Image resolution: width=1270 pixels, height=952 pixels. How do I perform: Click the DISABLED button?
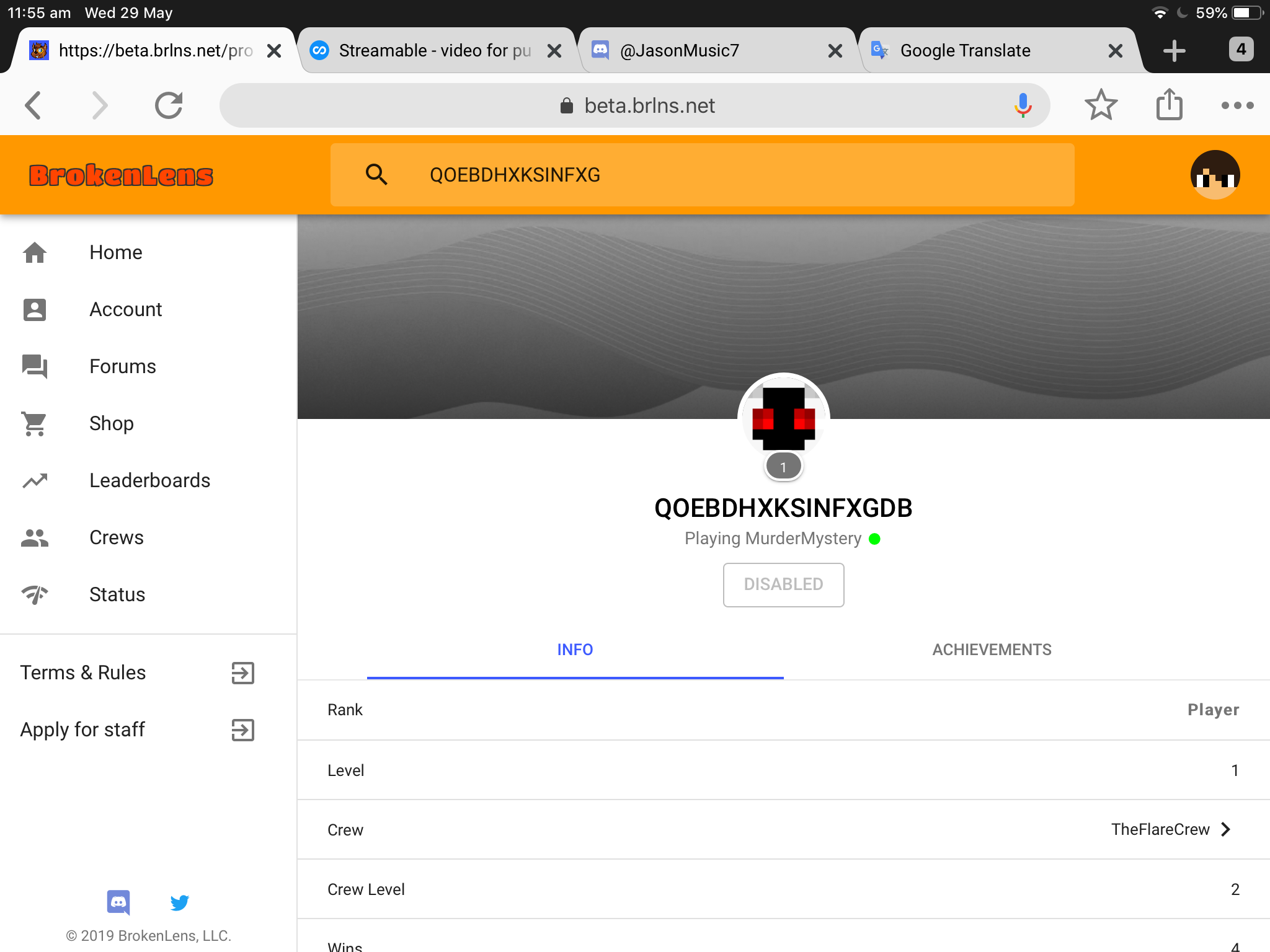[783, 584]
